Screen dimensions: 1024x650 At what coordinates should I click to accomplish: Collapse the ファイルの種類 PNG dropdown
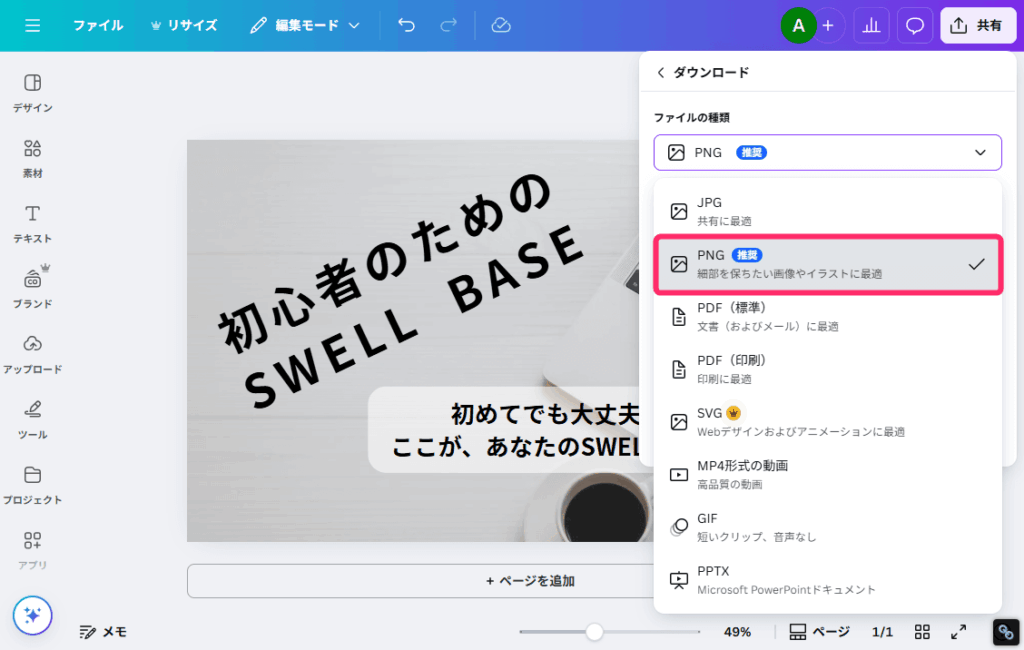tap(827, 152)
